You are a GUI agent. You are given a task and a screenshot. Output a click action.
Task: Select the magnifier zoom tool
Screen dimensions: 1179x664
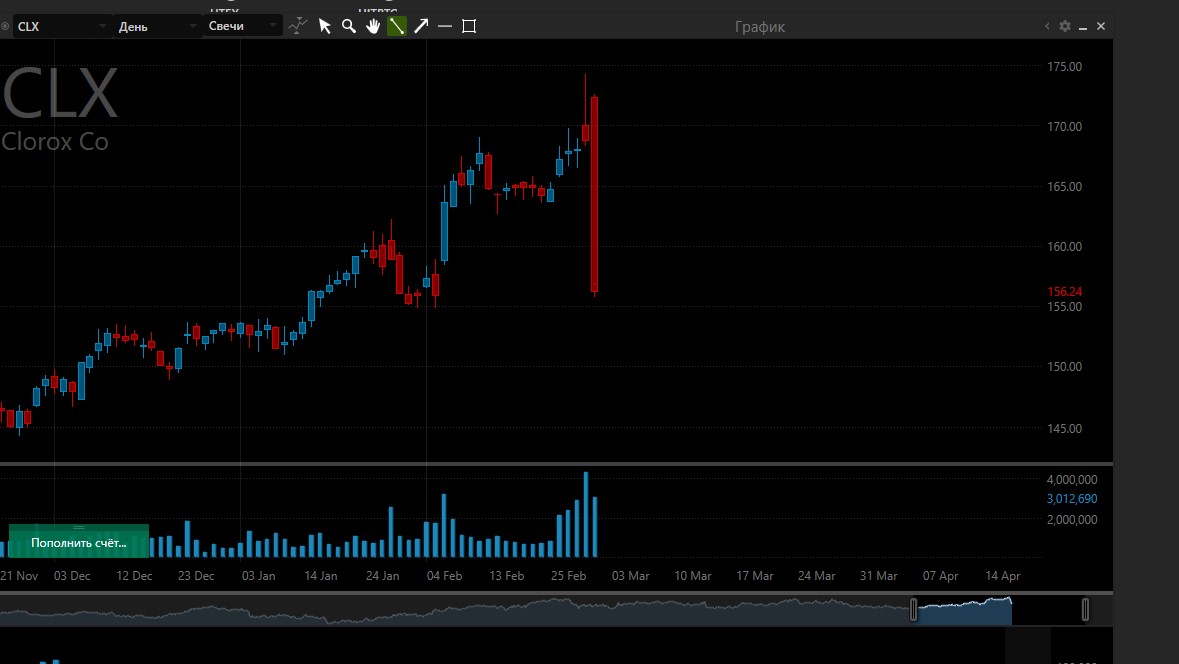point(349,26)
